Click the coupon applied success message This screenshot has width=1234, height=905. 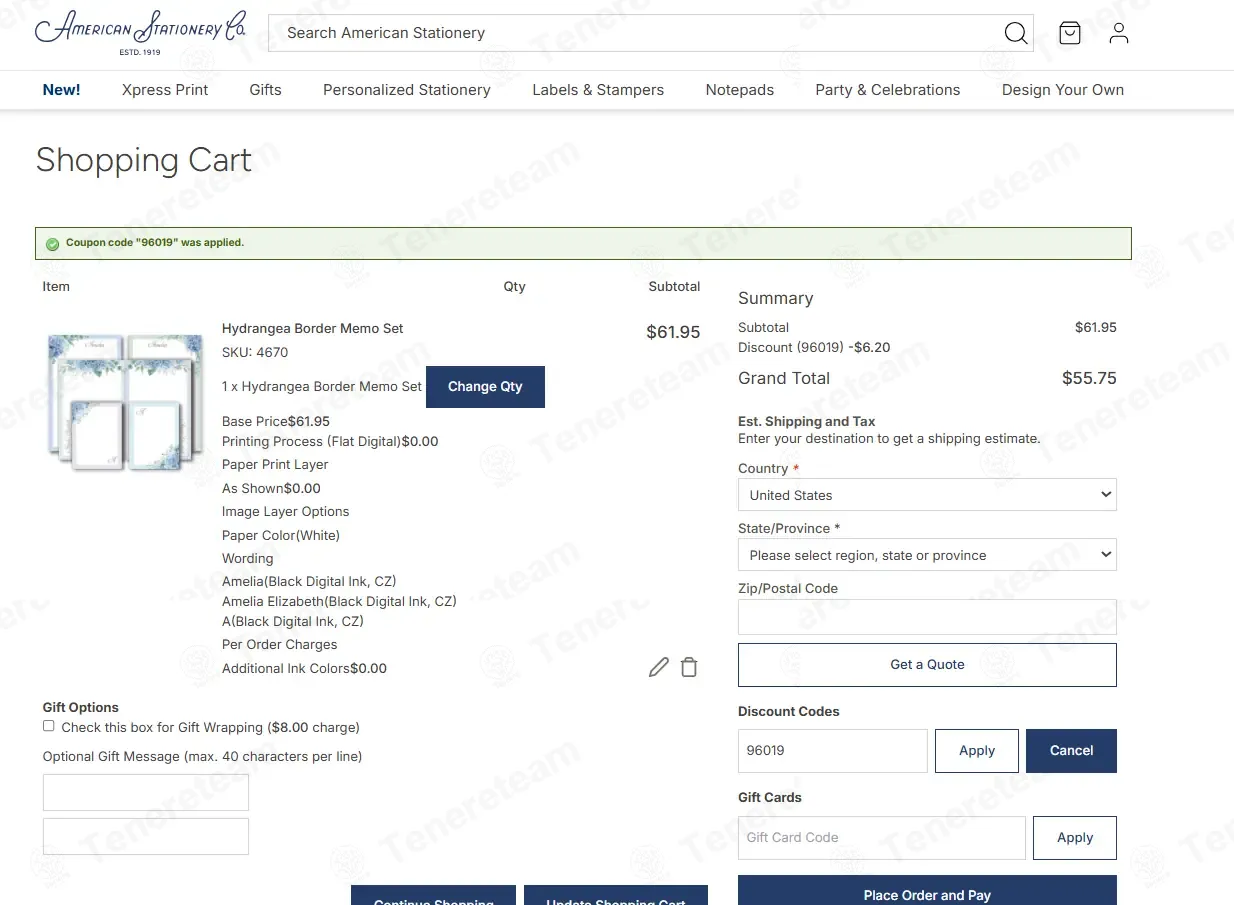[x=583, y=243]
